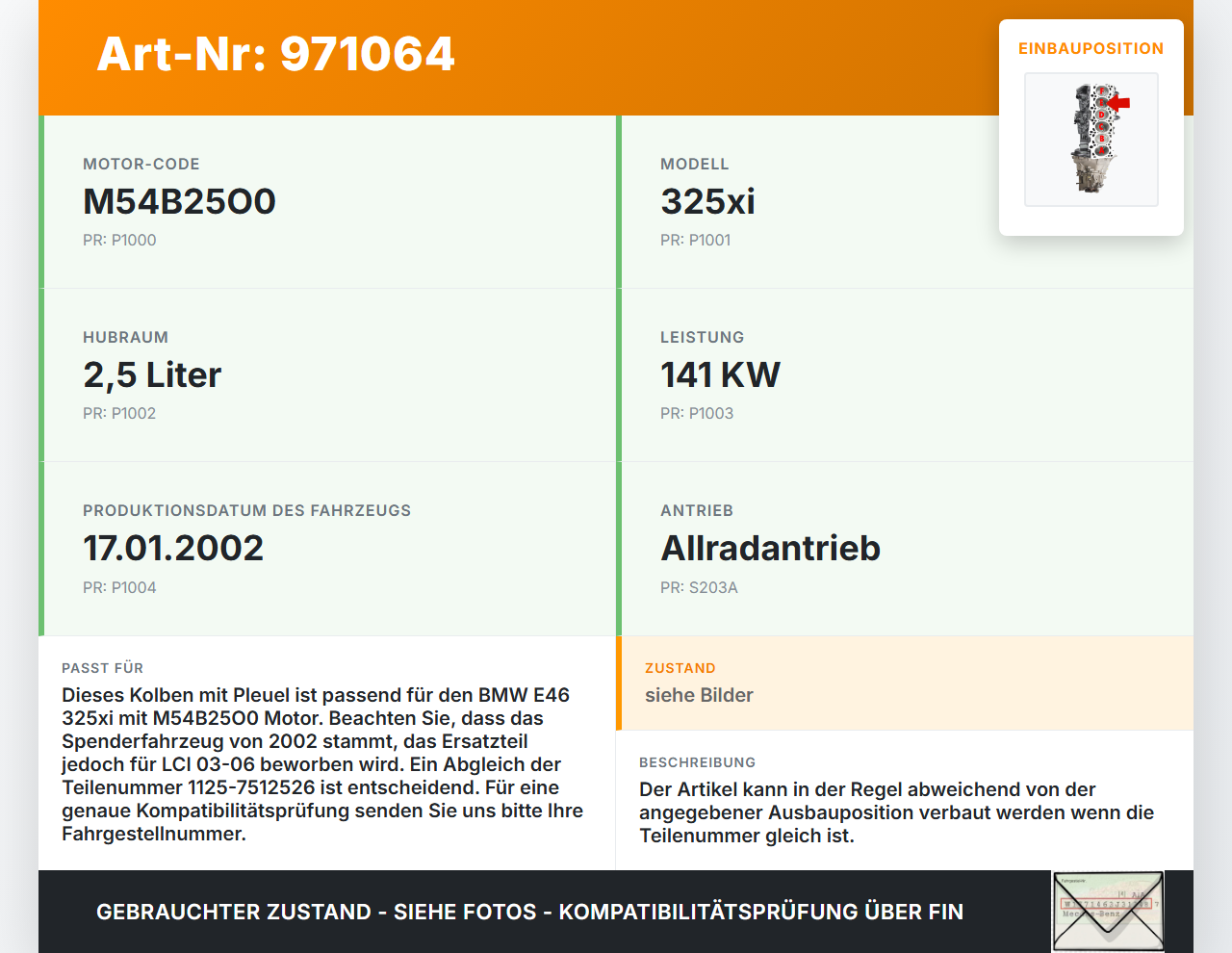Click the PR: S203A code under Allradantrieb
Screen dimensions: 1232x953
(x=699, y=586)
